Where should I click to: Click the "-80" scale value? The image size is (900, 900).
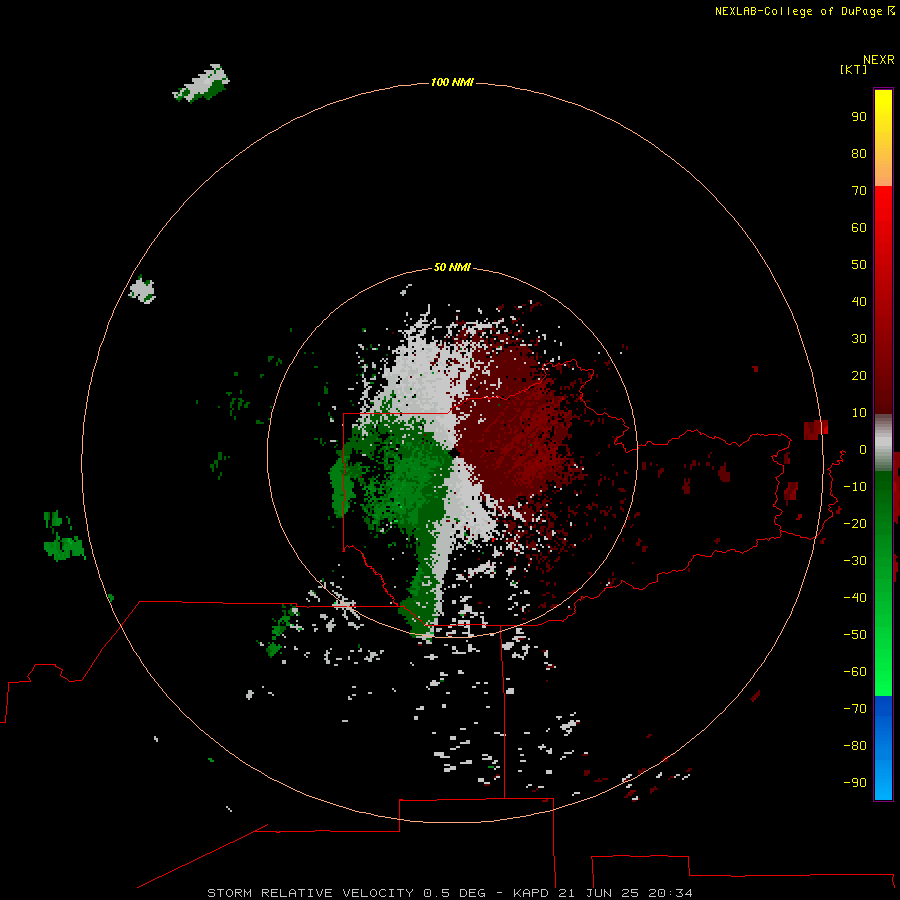coord(855,746)
